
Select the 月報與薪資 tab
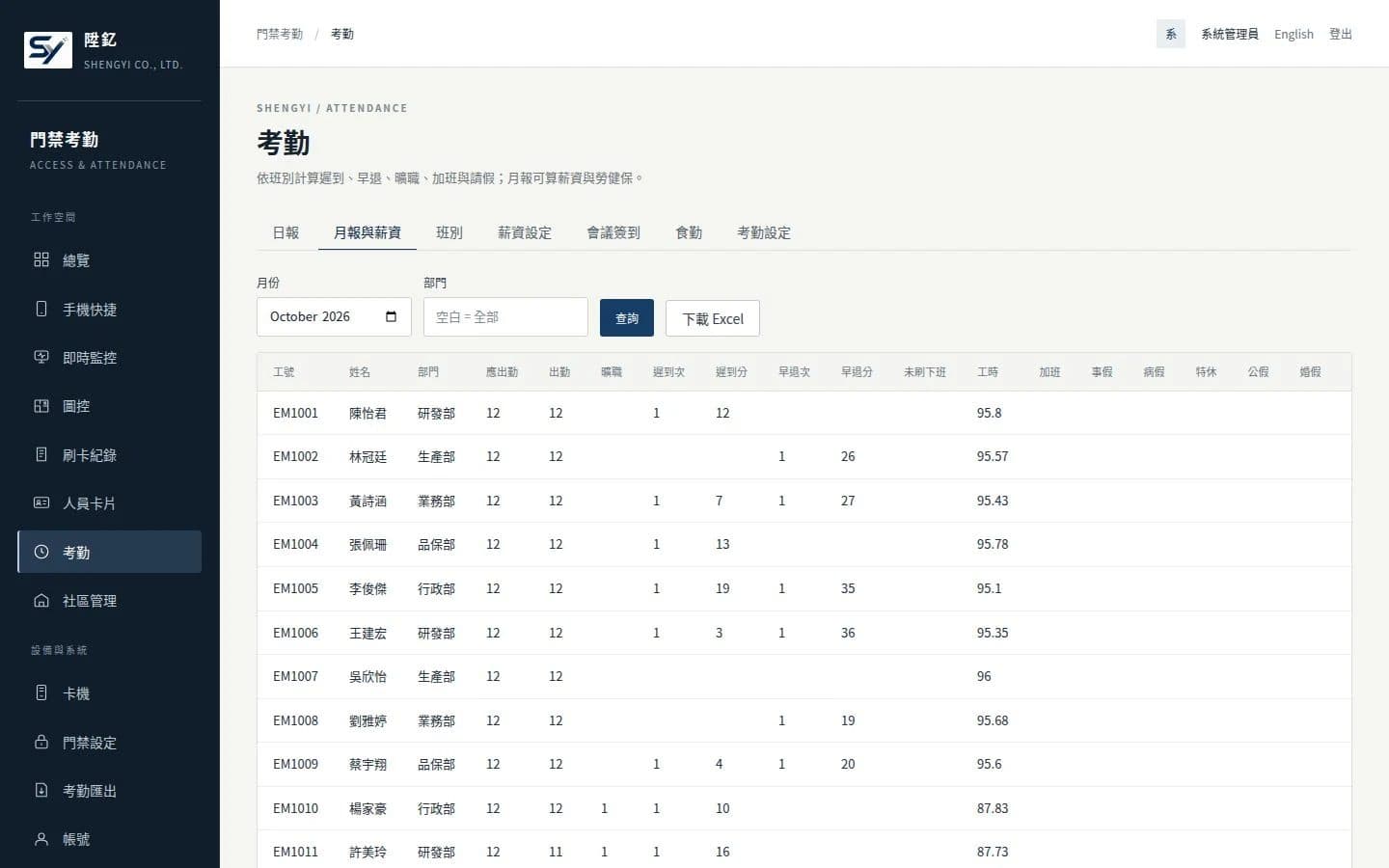pyautogui.click(x=368, y=232)
